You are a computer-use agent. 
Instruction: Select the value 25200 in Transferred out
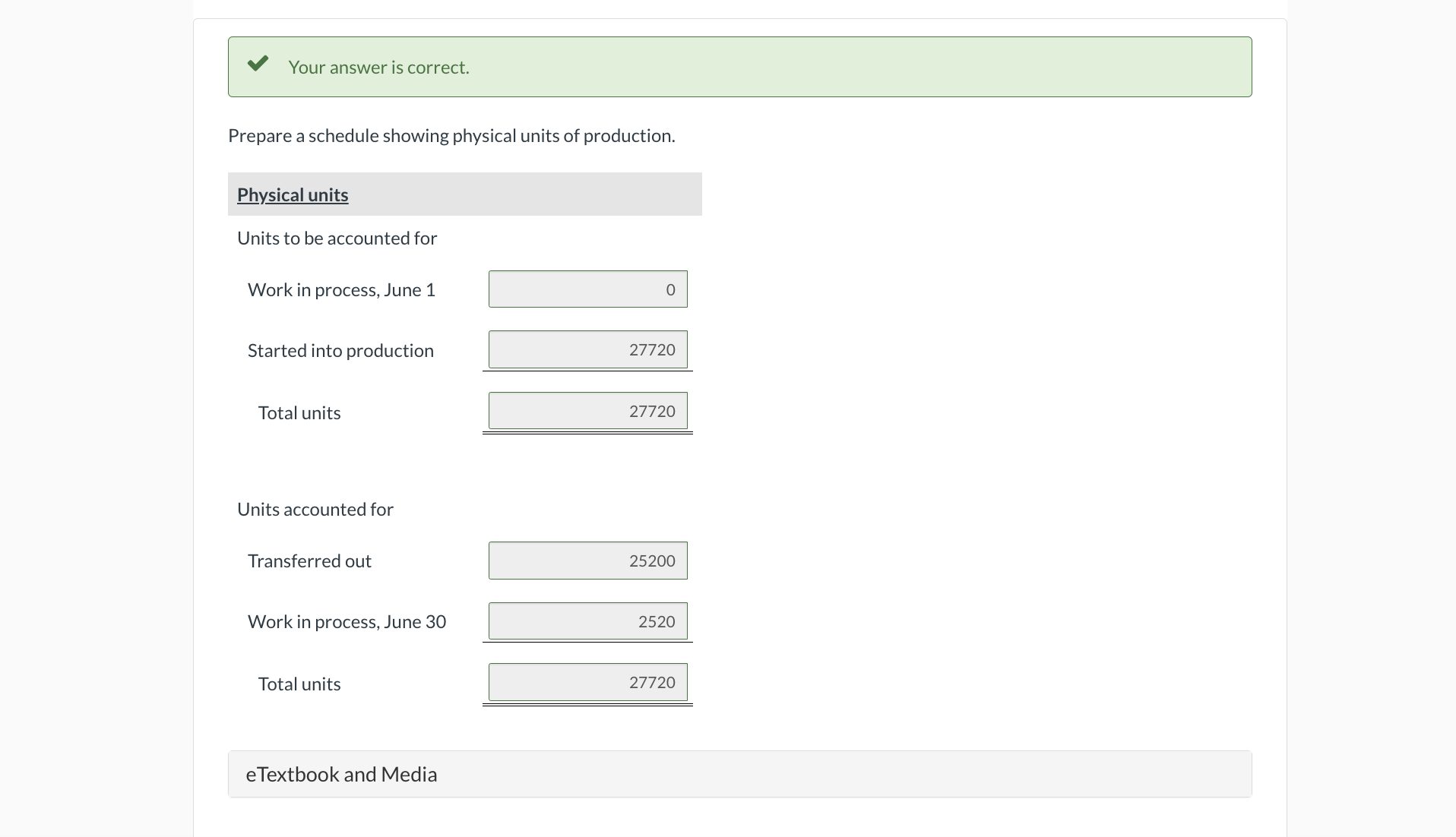click(651, 560)
